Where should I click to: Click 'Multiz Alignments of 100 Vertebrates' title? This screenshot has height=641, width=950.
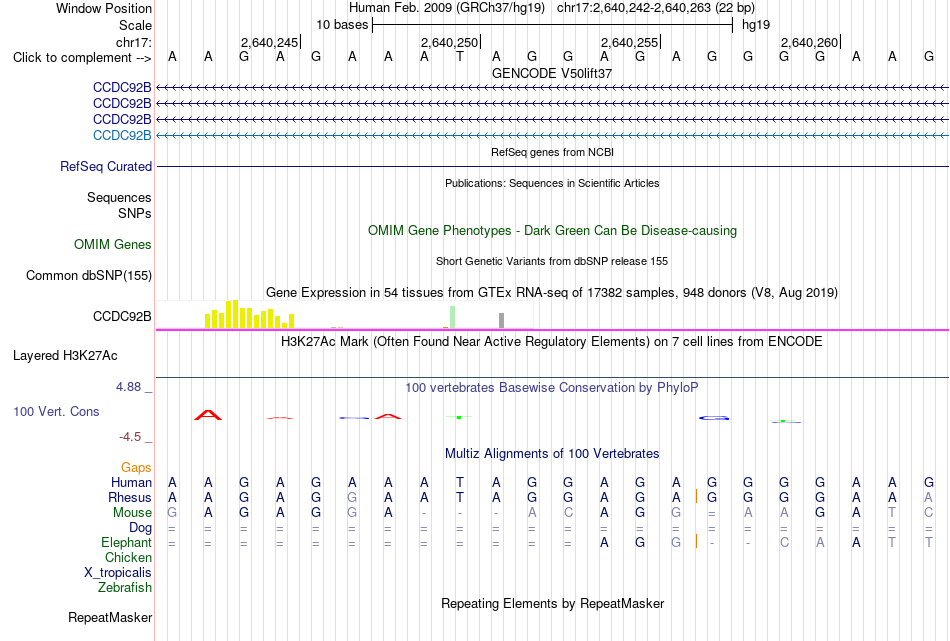[552, 454]
